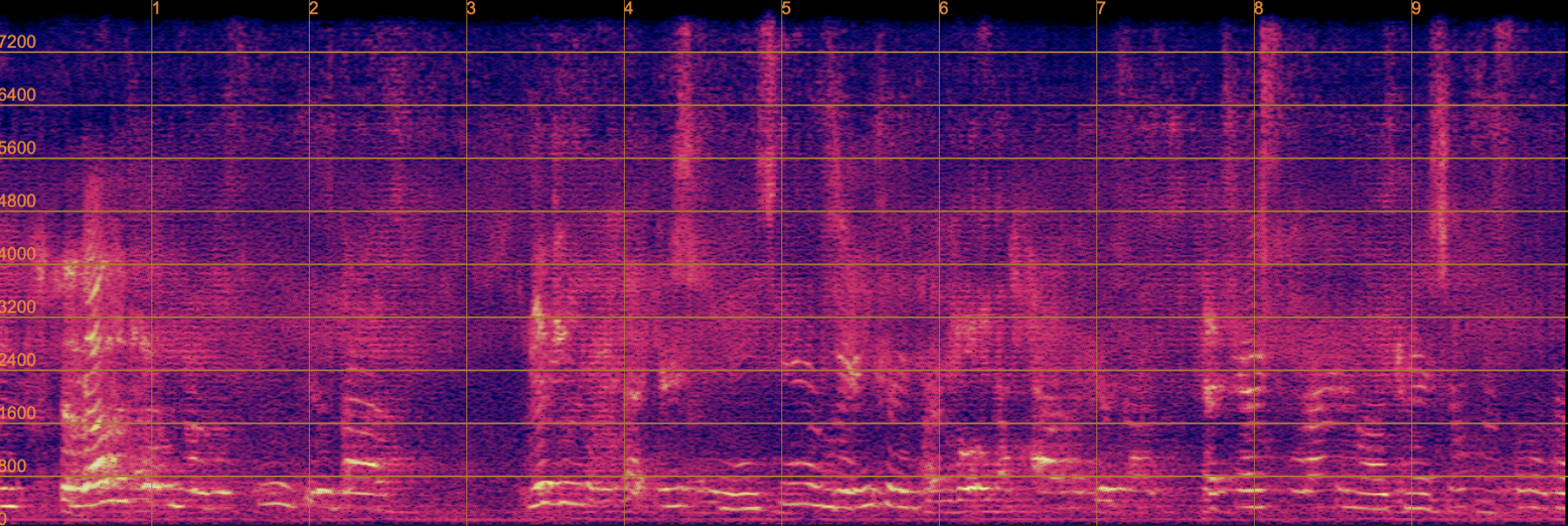Screen dimensions: 1568x526
Task: Click the 4800 frequency label
Action: click(18, 201)
